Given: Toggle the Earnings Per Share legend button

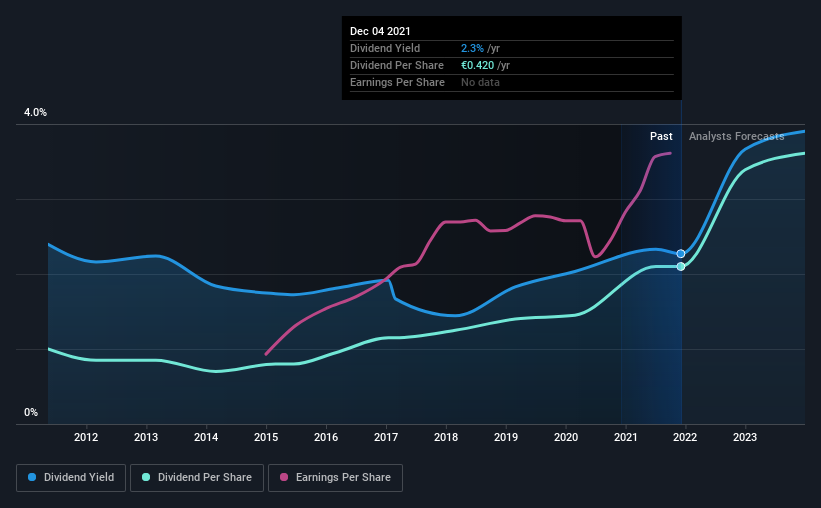Looking at the screenshot, I should pos(335,478).
